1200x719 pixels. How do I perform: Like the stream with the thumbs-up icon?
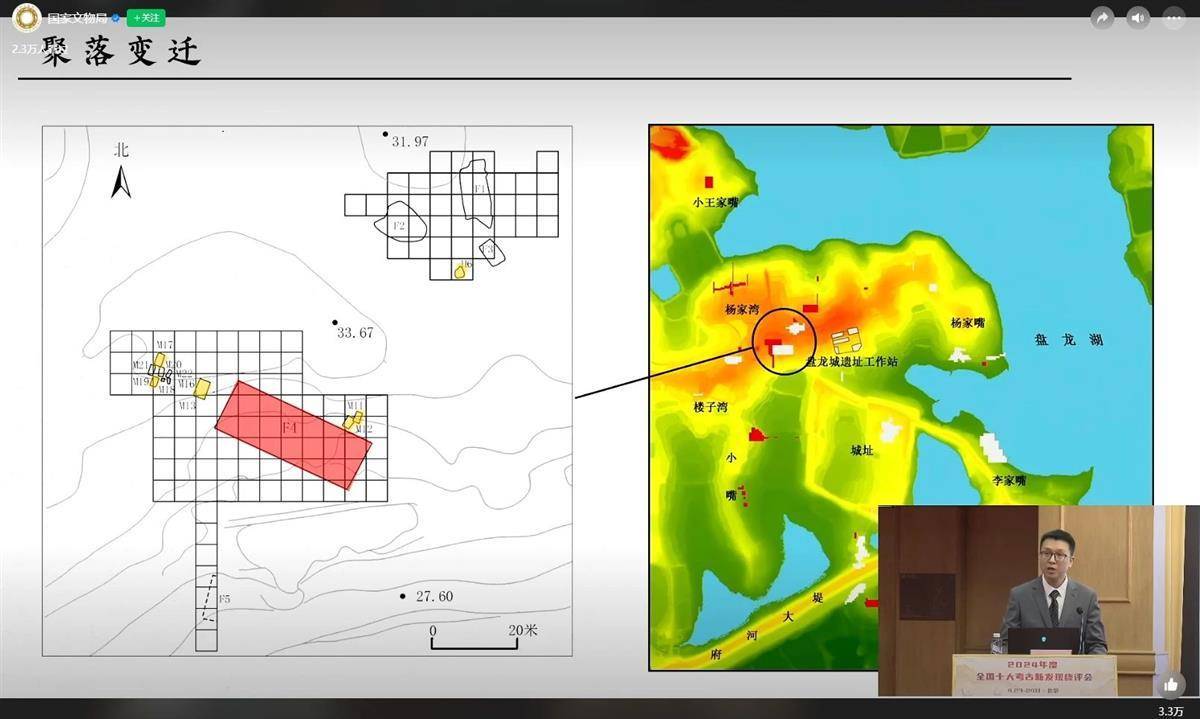coord(1171,684)
